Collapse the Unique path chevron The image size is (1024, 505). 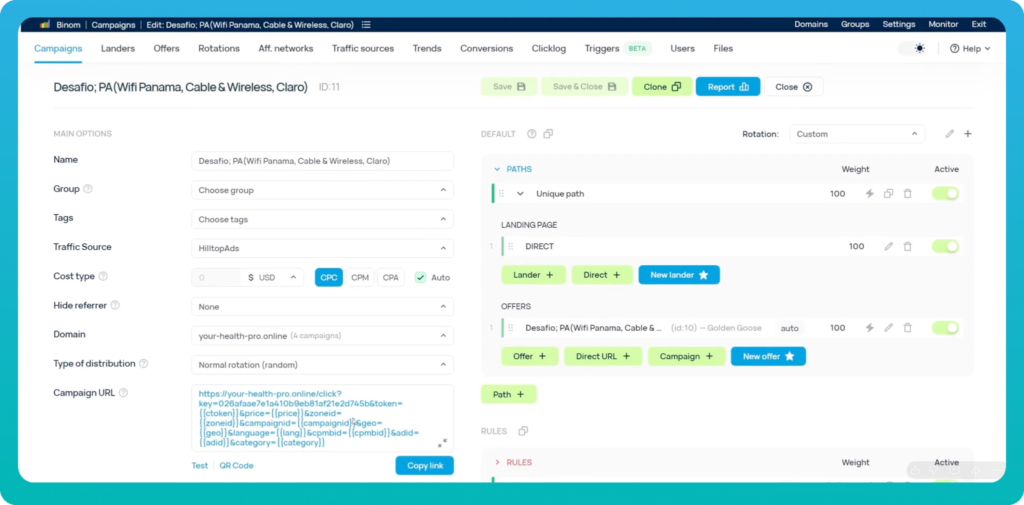[520, 193]
